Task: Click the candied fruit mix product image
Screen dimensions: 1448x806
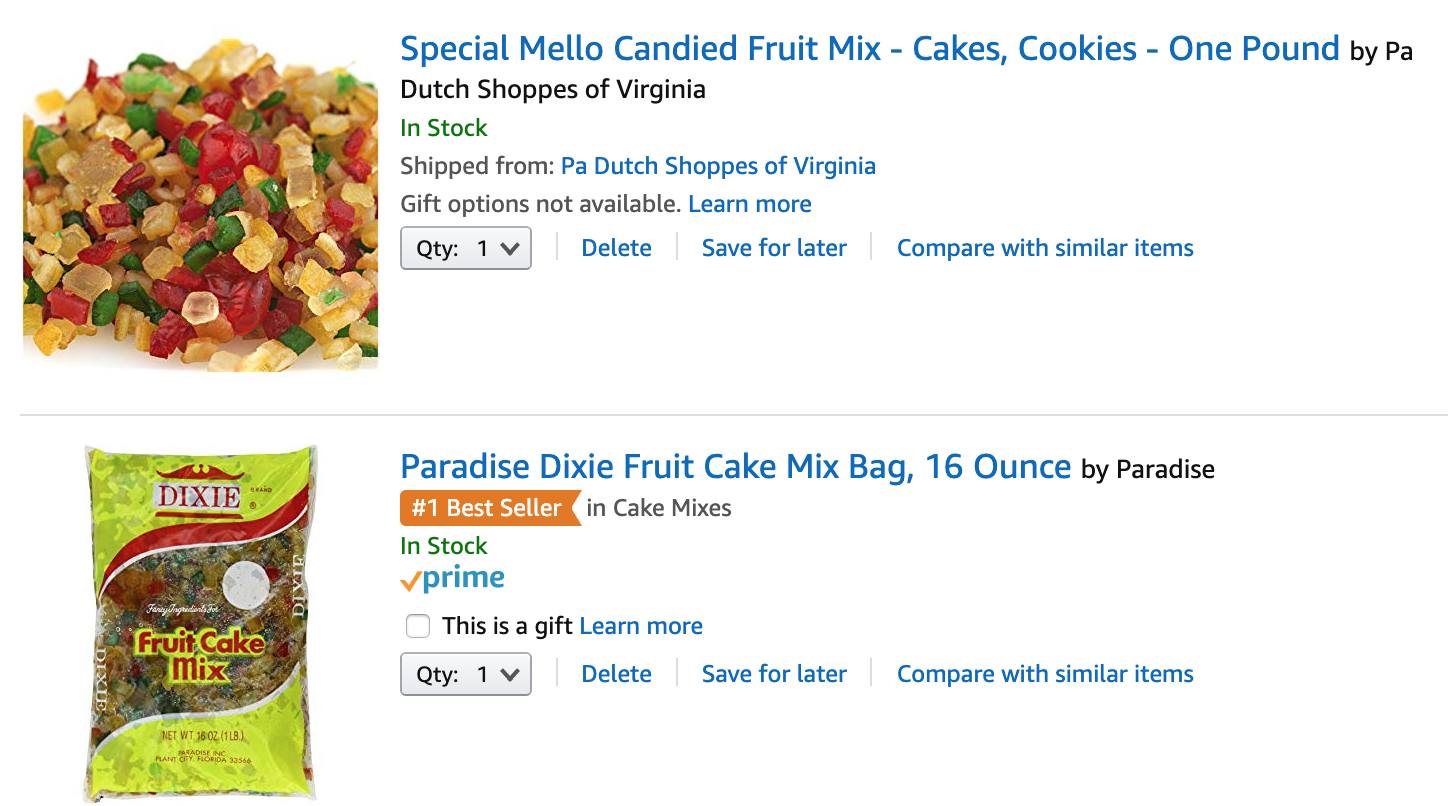Action: click(200, 203)
